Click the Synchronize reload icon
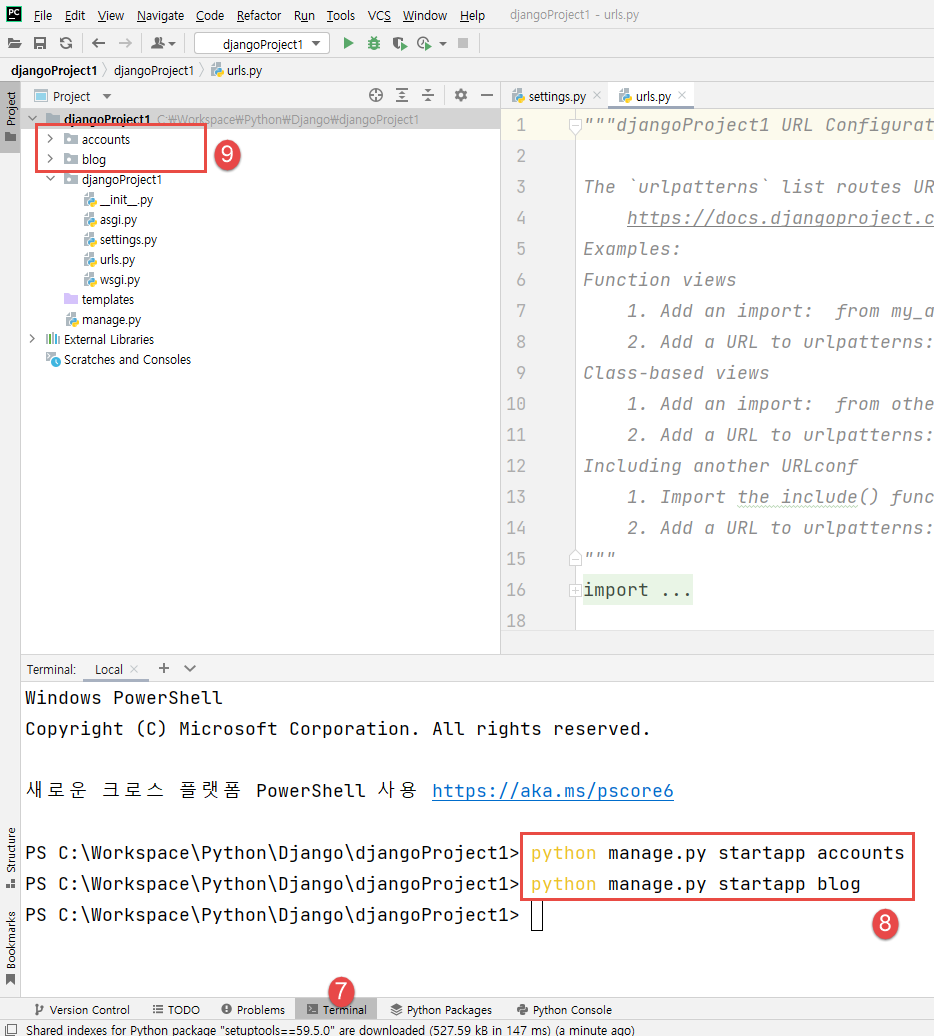 point(65,44)
